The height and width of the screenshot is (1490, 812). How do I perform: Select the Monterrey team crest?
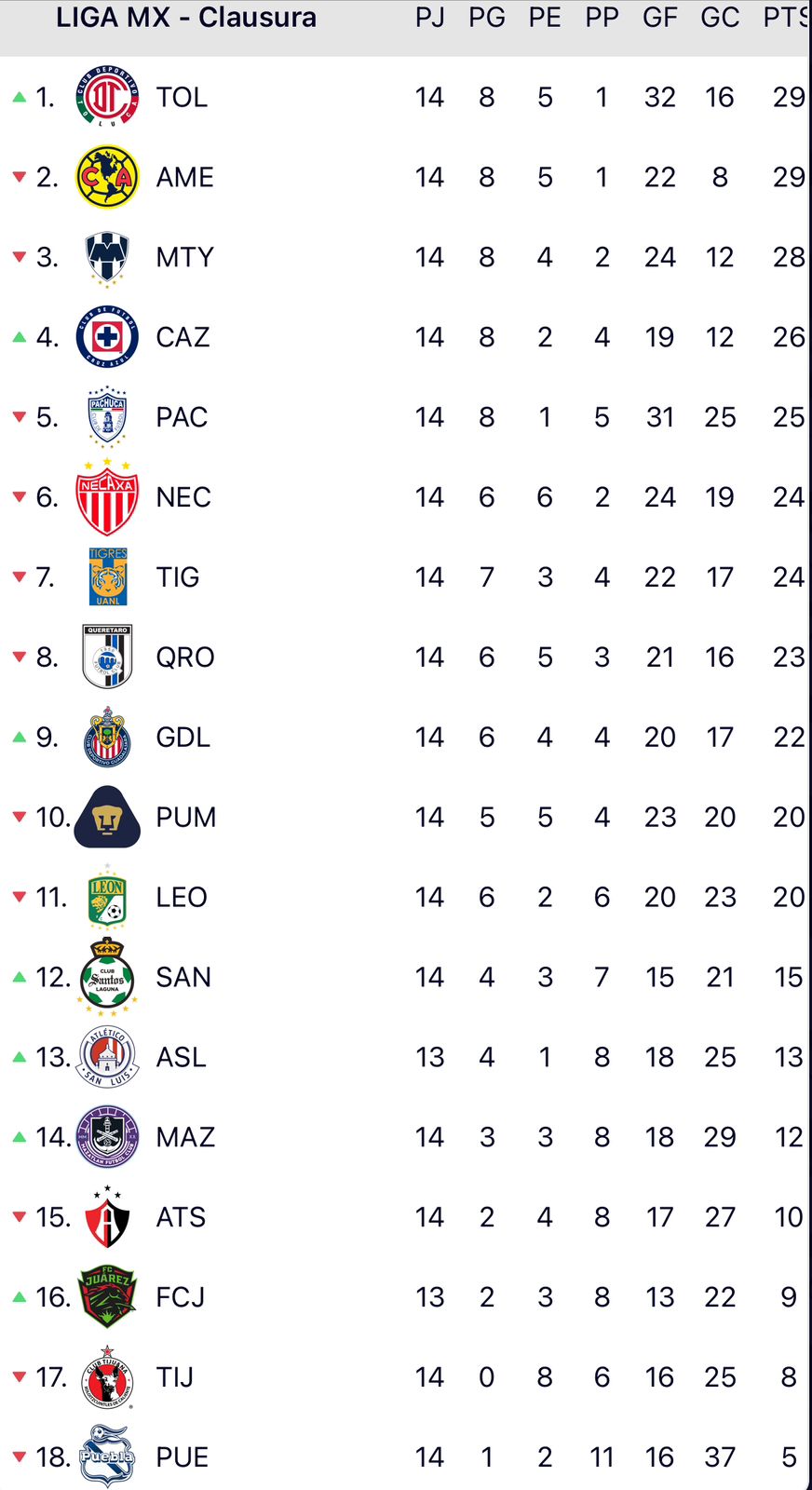point(107,257)
